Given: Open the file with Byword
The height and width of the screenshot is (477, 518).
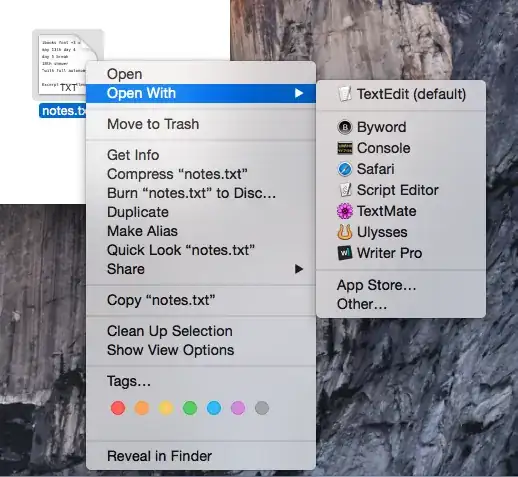Looking at the screenshot, I should tap(401, 127).
